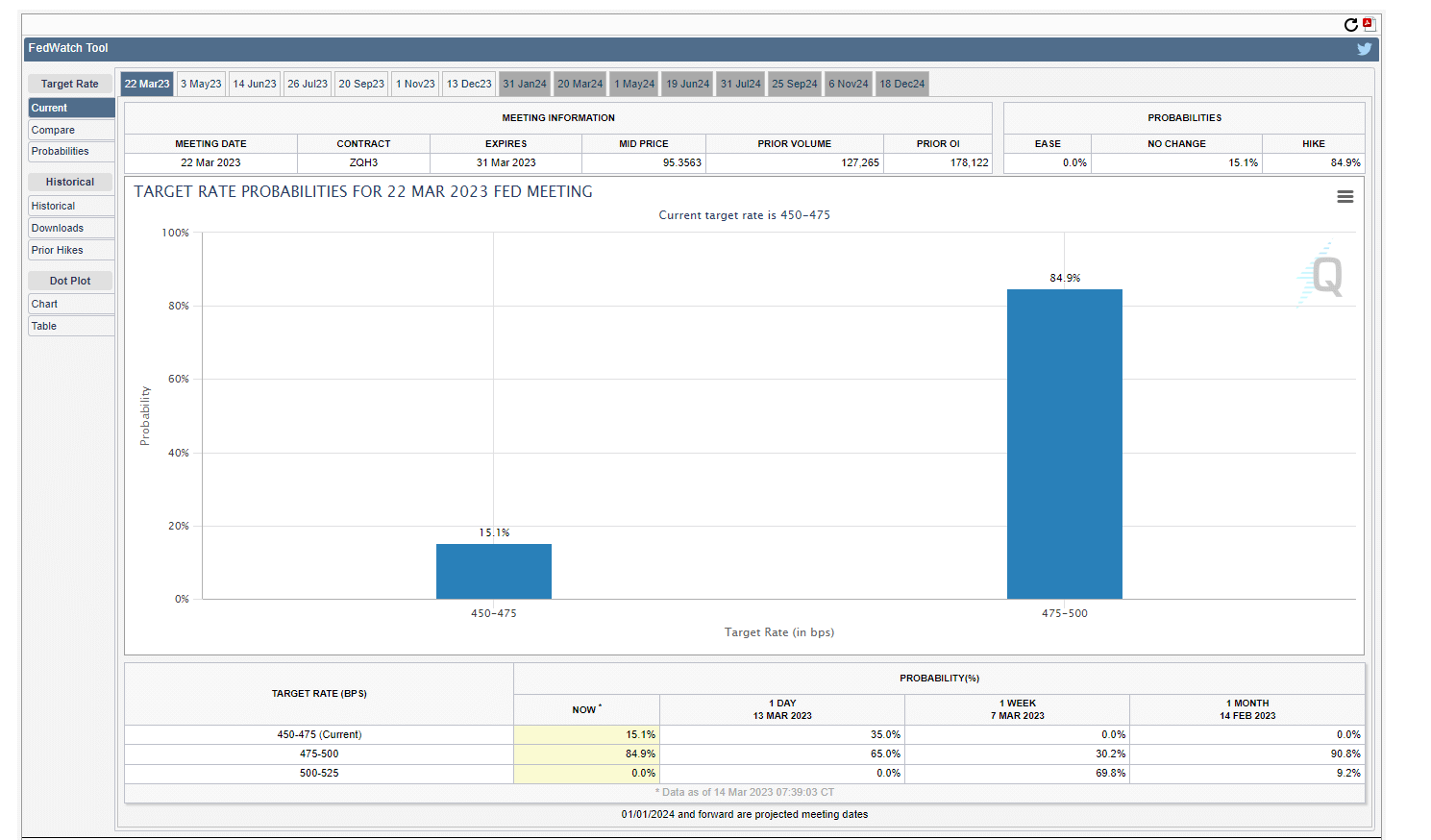Screen dimensions: 1431x840
Task: Select the 13 Dec23 meeting tab
Action: point(468,84)
